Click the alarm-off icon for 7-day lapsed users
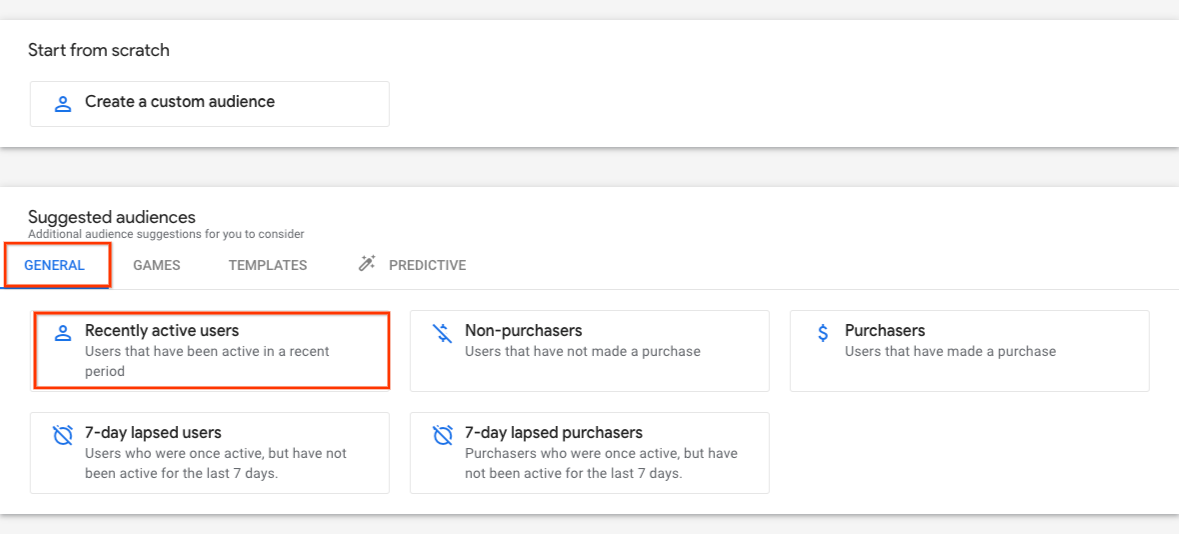The width and height of the screenshot is (1179, 534). pyautogui.click(x=63, y=435)
